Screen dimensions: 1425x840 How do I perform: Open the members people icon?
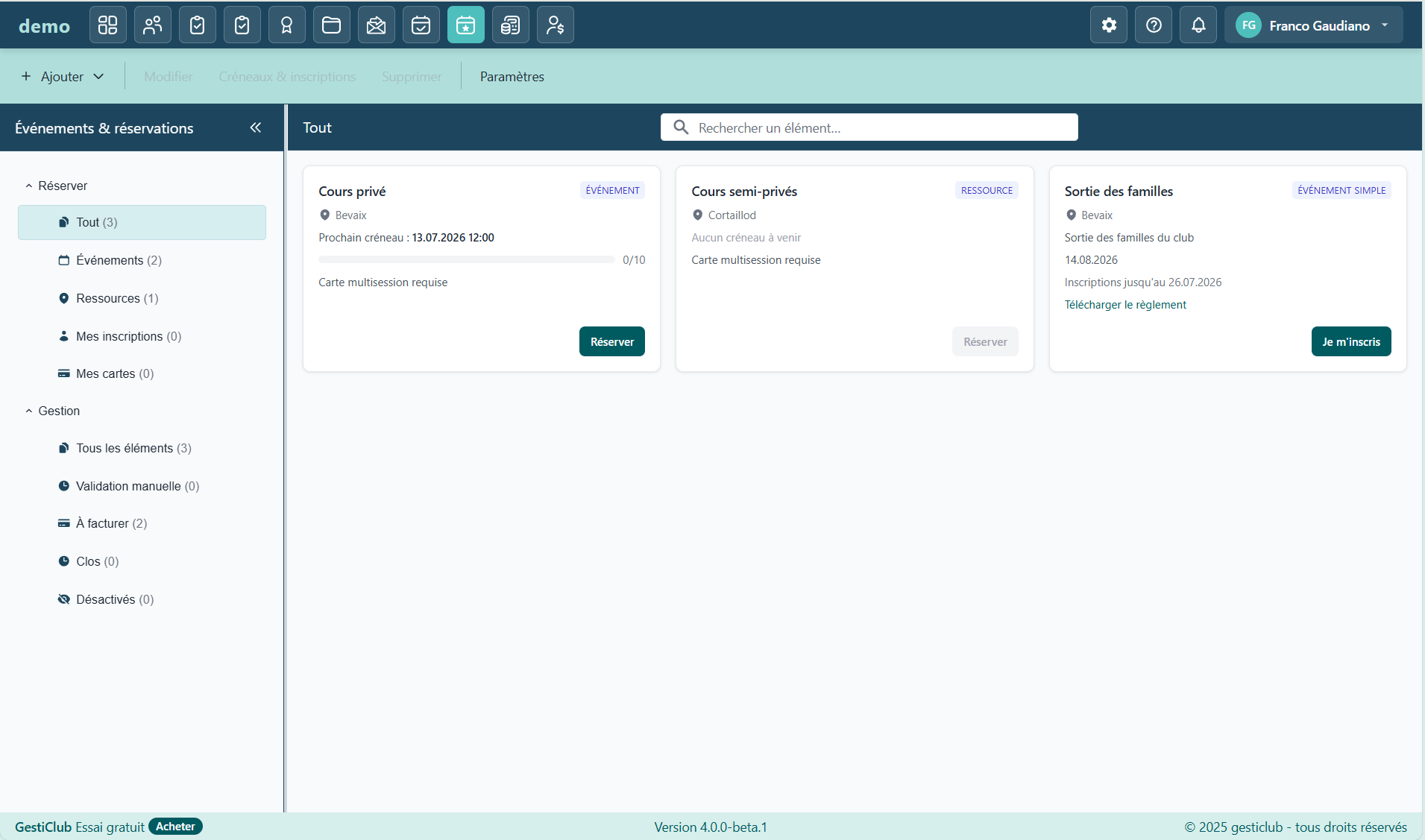(x=153, y=25)
